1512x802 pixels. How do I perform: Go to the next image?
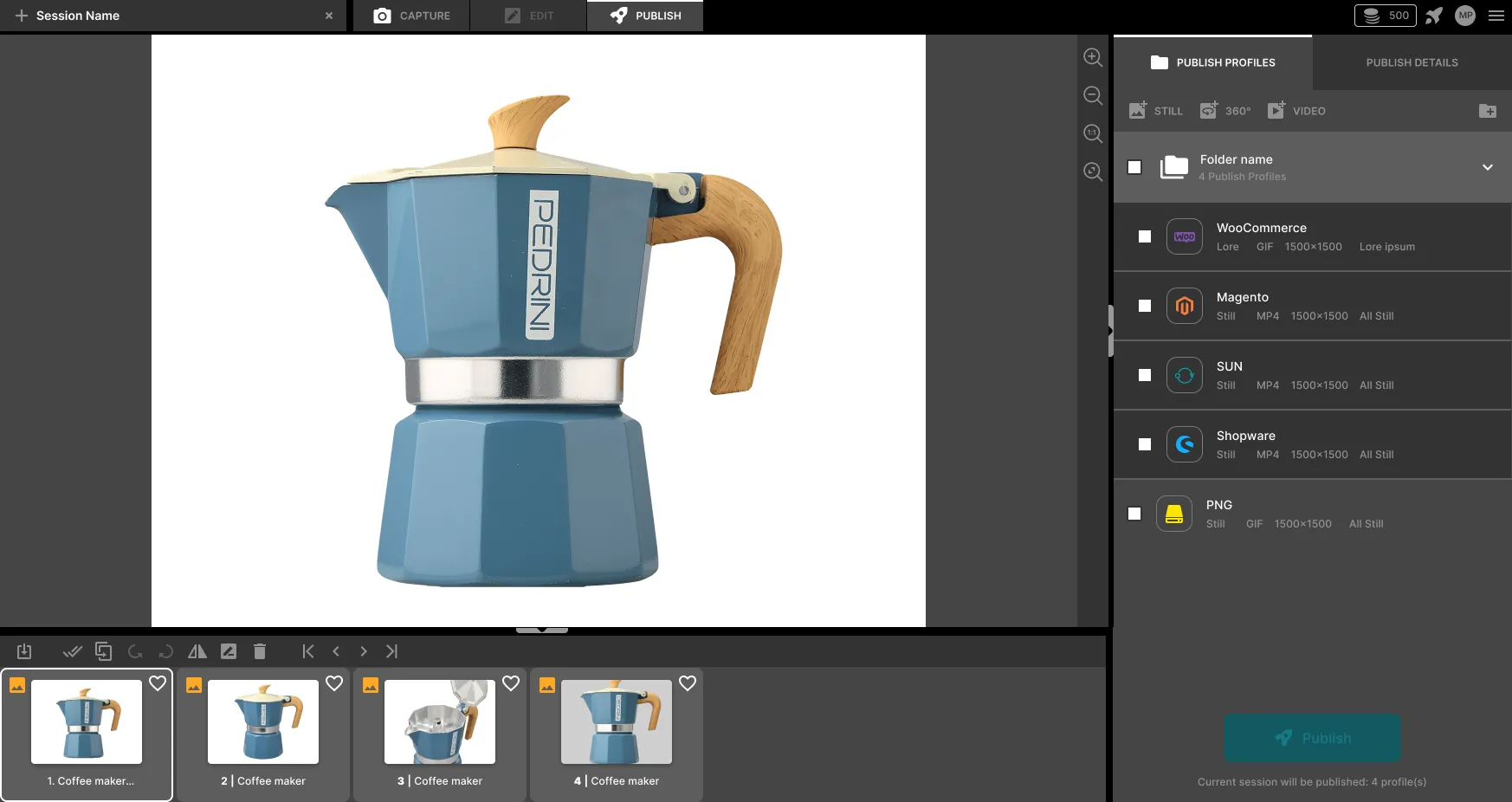[x=364, y=651]
